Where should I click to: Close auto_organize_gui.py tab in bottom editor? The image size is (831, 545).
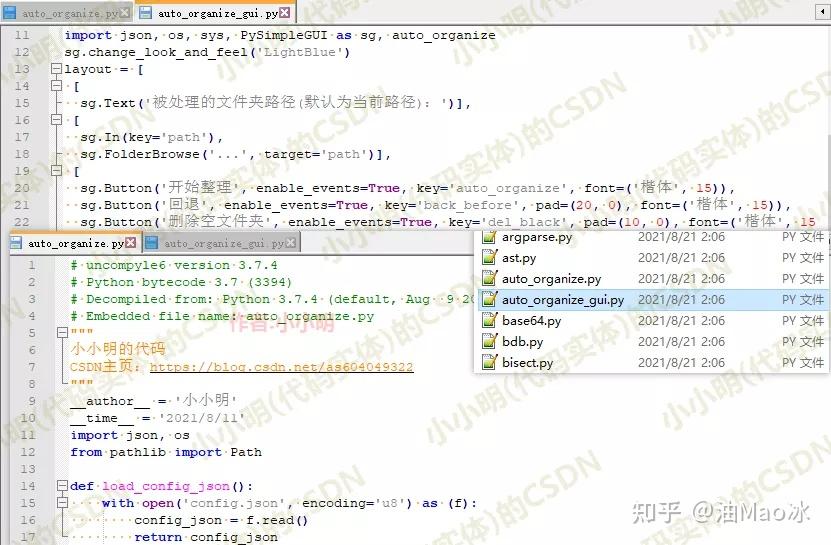(x=290, y=243)
